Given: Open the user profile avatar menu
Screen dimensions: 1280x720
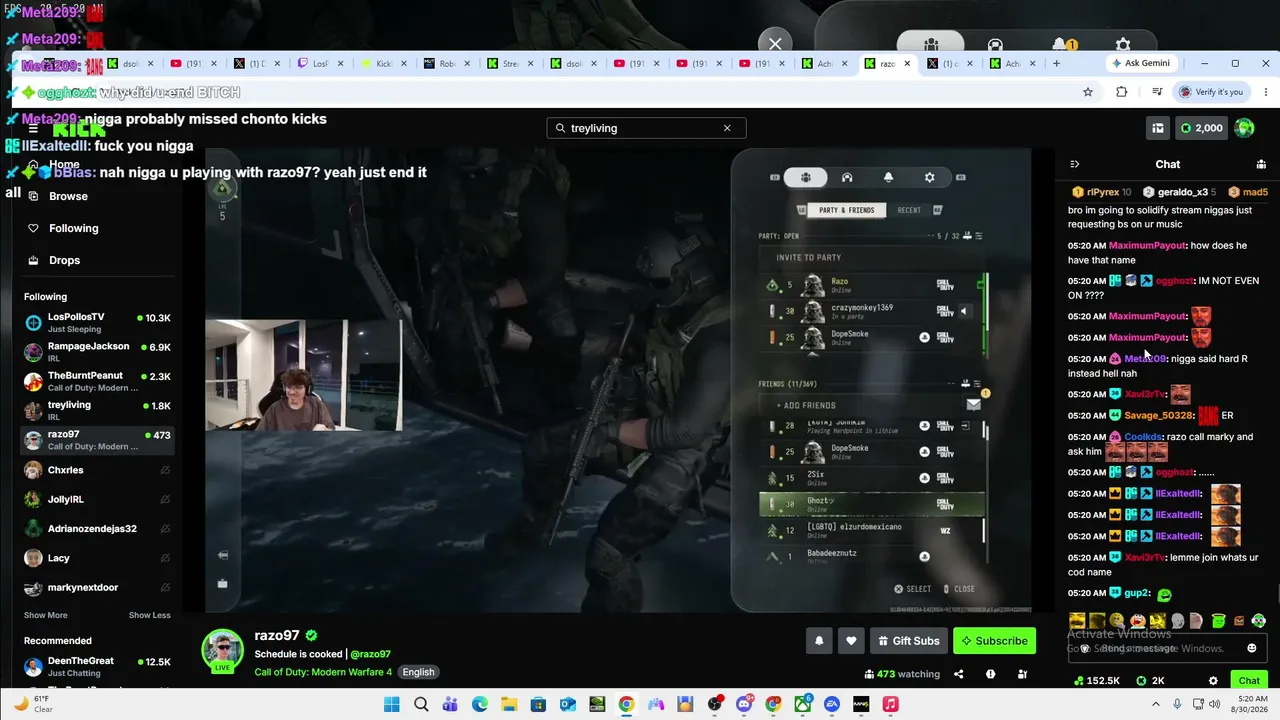Looking at the screenshot, I should pos(1244,128).
